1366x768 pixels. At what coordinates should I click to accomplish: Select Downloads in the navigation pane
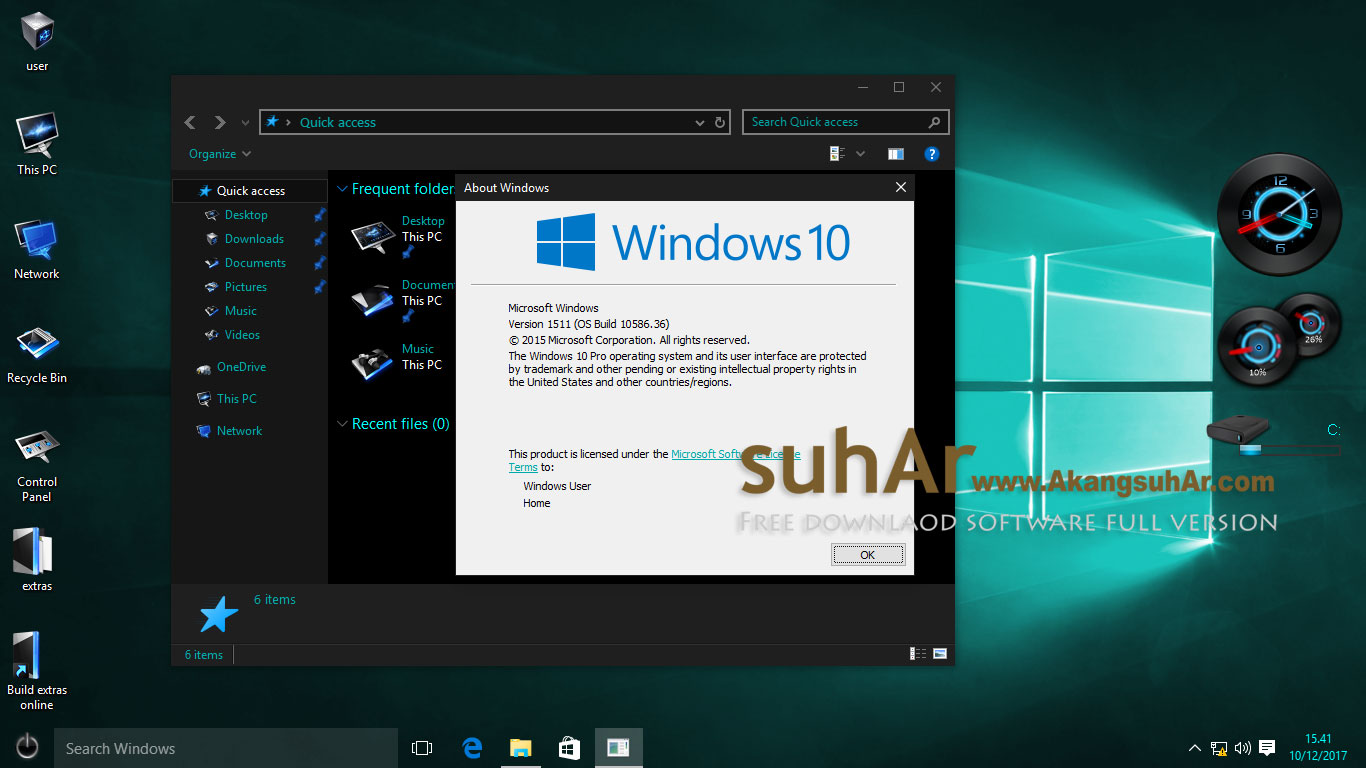(x=254, y=239)
